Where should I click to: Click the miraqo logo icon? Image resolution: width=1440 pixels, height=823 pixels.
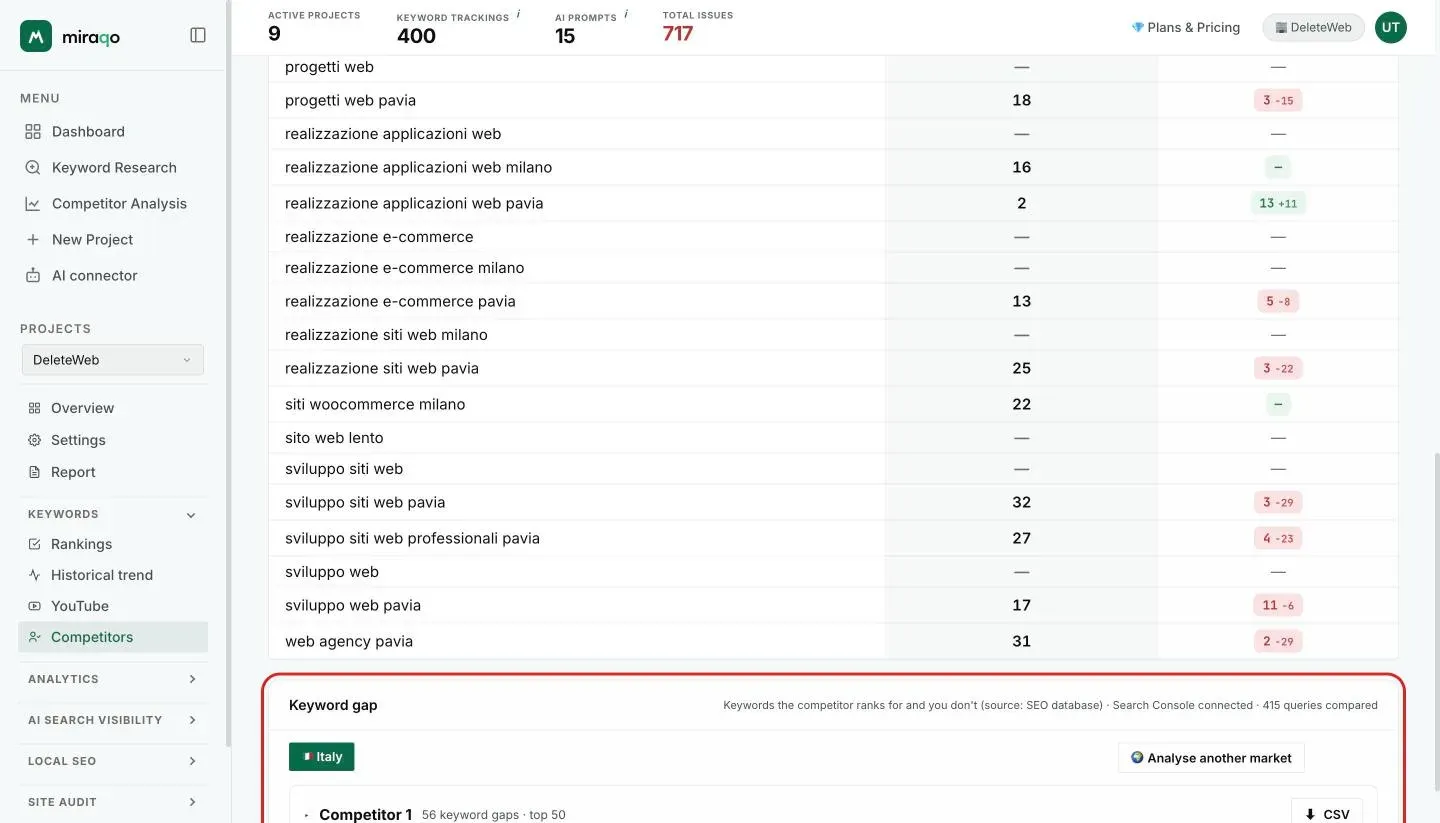[36, 36]
